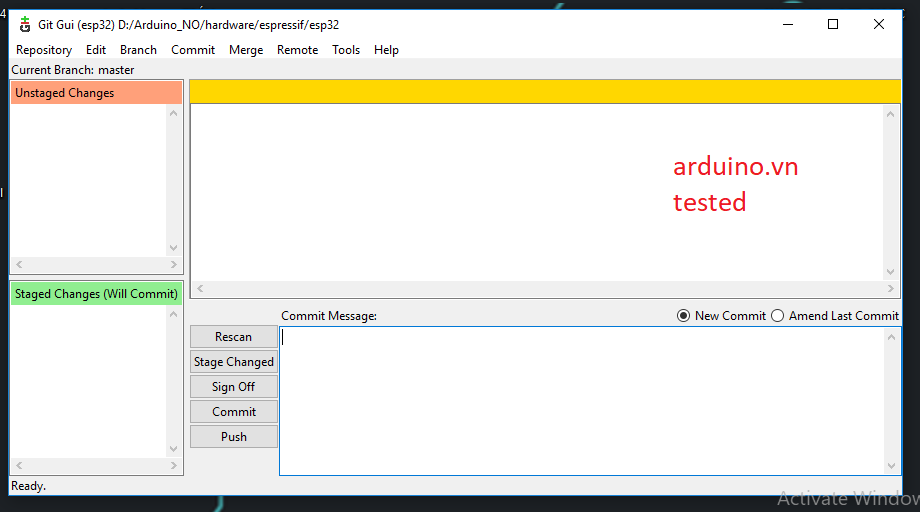The width and height of the screenshot is (920, 512).
Task: Open the Remote menu
Action: point(297,50)
